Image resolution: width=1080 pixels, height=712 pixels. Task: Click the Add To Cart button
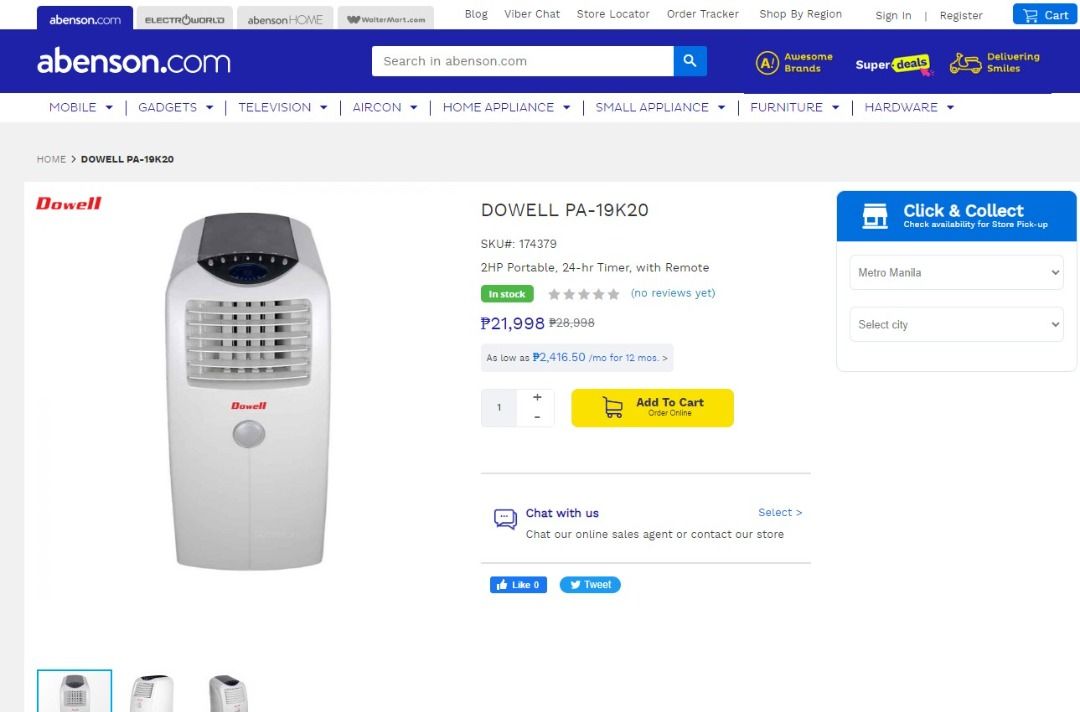[652, 407]
